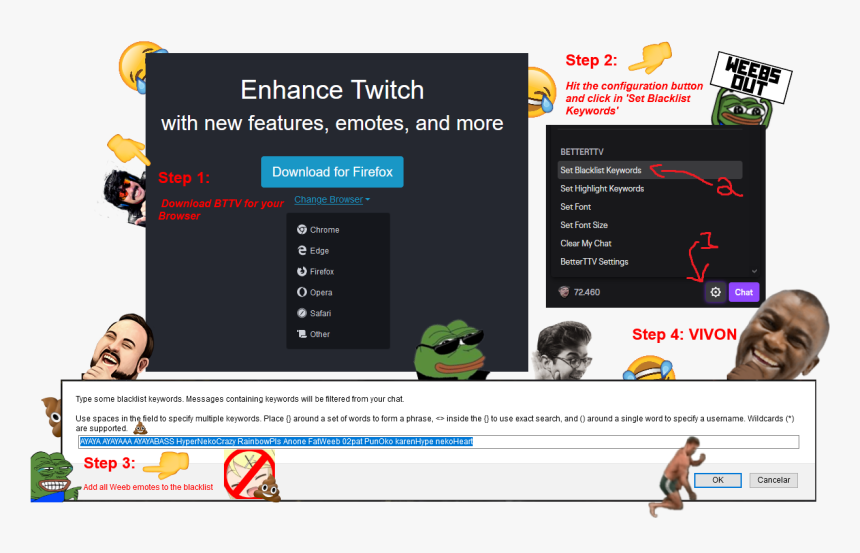Click the Firefox logo icon in list
Viewport: 860px width, 553px height.
click(302, 271)
